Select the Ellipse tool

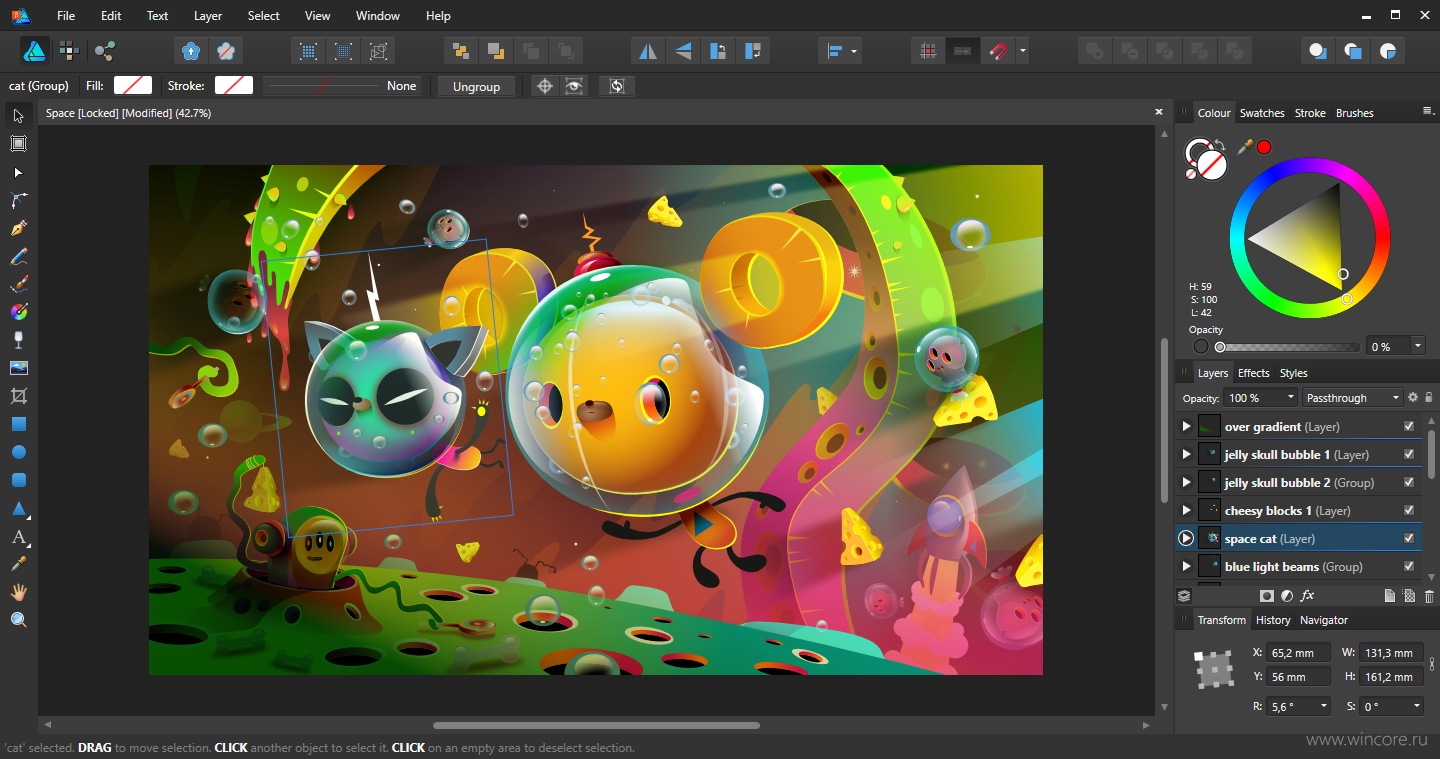click(18, 452)
